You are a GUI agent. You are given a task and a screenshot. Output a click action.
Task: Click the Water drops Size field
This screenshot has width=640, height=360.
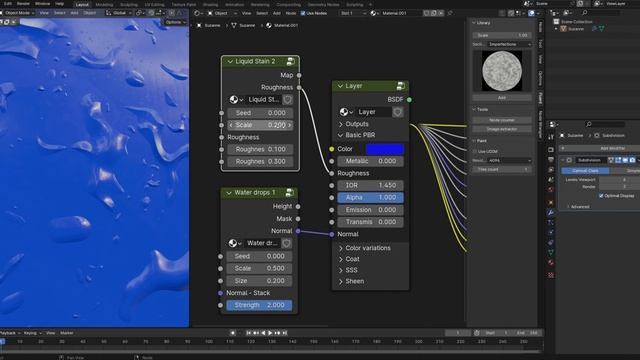point(259,281)
